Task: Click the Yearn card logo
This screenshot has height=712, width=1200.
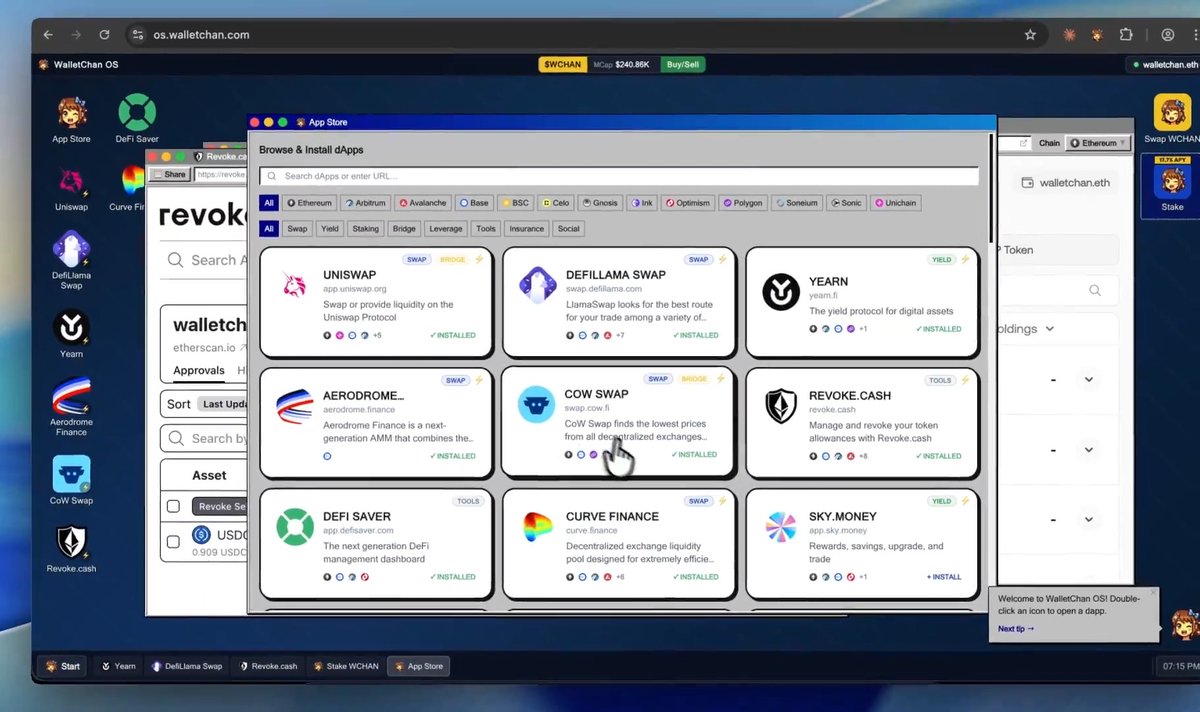Action: (781, 292)
